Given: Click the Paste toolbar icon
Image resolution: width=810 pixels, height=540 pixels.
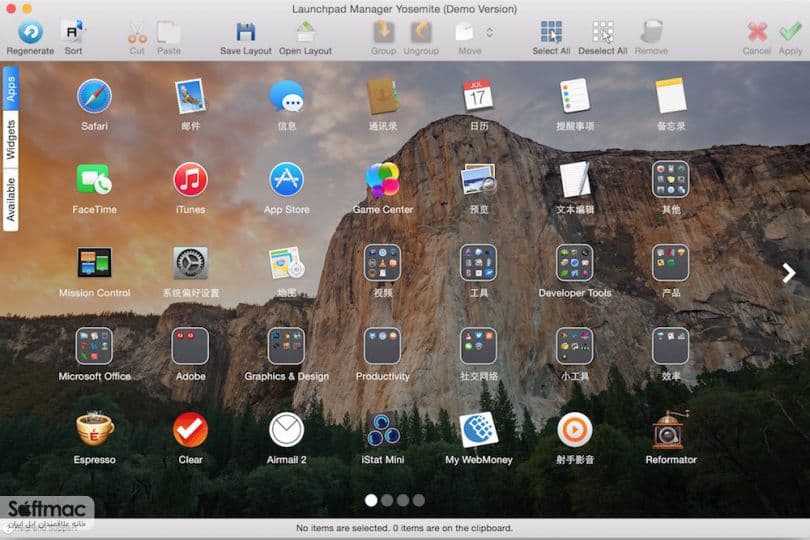Looking at the screenshot, I should point(168,33).
